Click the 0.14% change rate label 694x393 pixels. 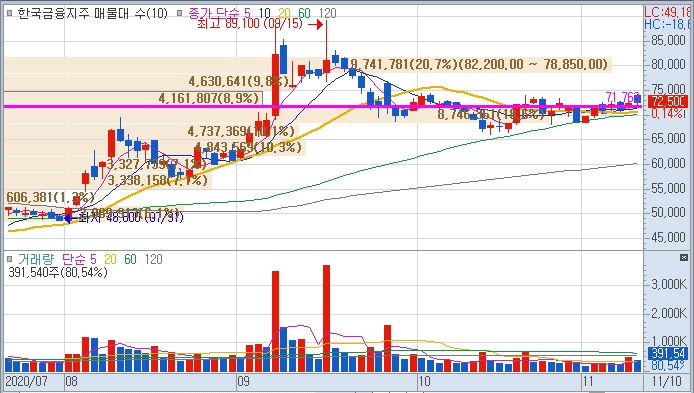click(x=667, y=114)
